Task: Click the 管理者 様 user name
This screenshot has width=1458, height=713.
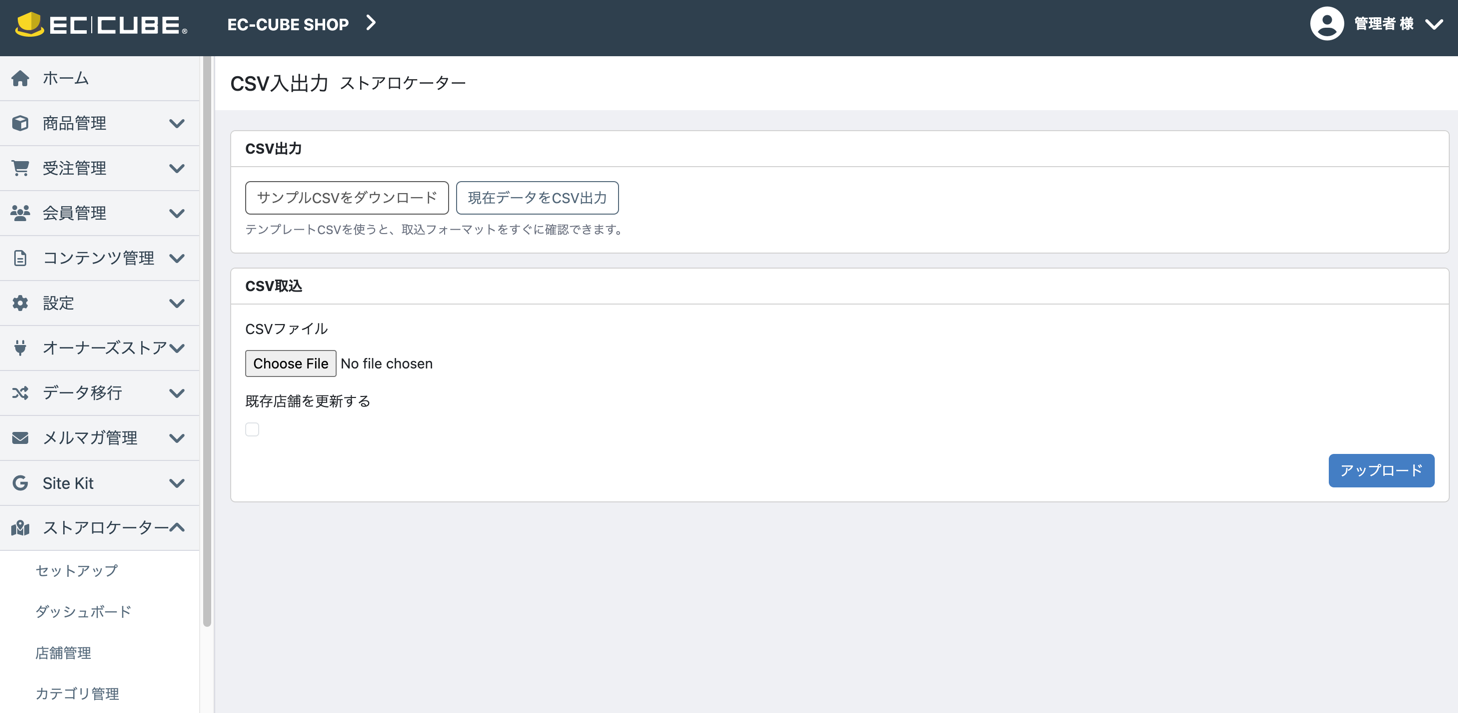Action: tap(1384, 24)
